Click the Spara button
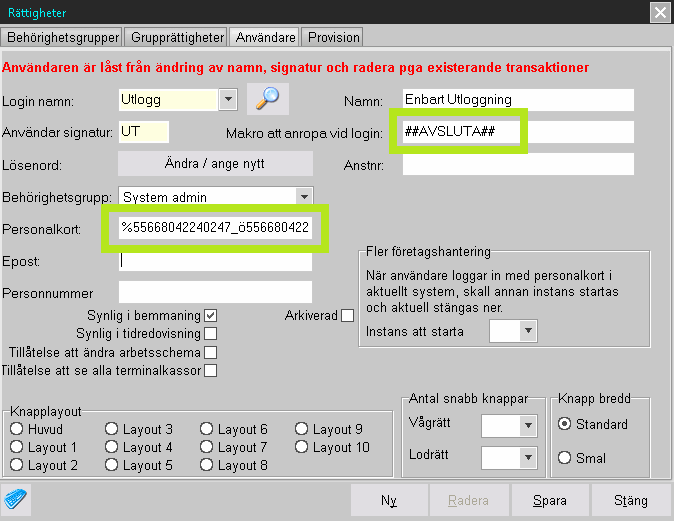Viewport: 674px width, 521px height. coord(549,500)
